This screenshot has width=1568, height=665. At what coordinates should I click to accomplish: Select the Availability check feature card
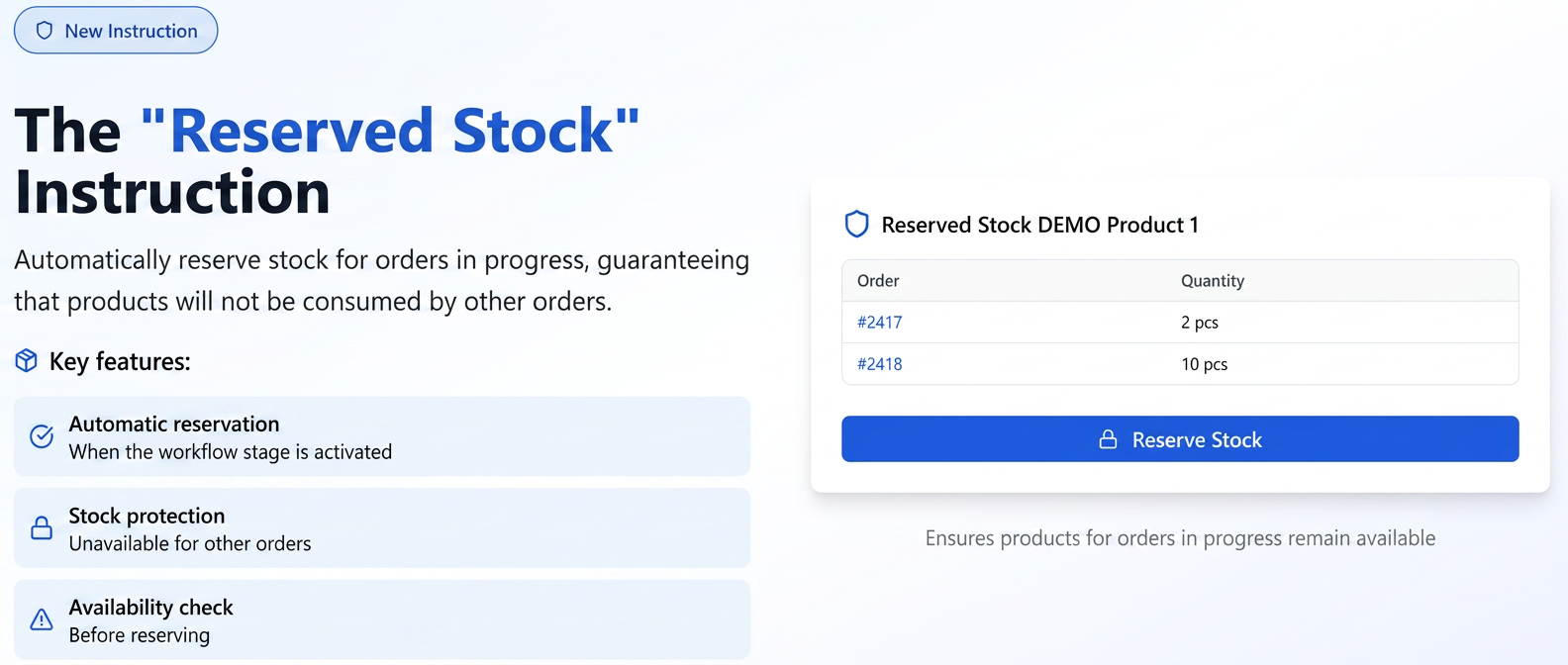click(382, 619)
